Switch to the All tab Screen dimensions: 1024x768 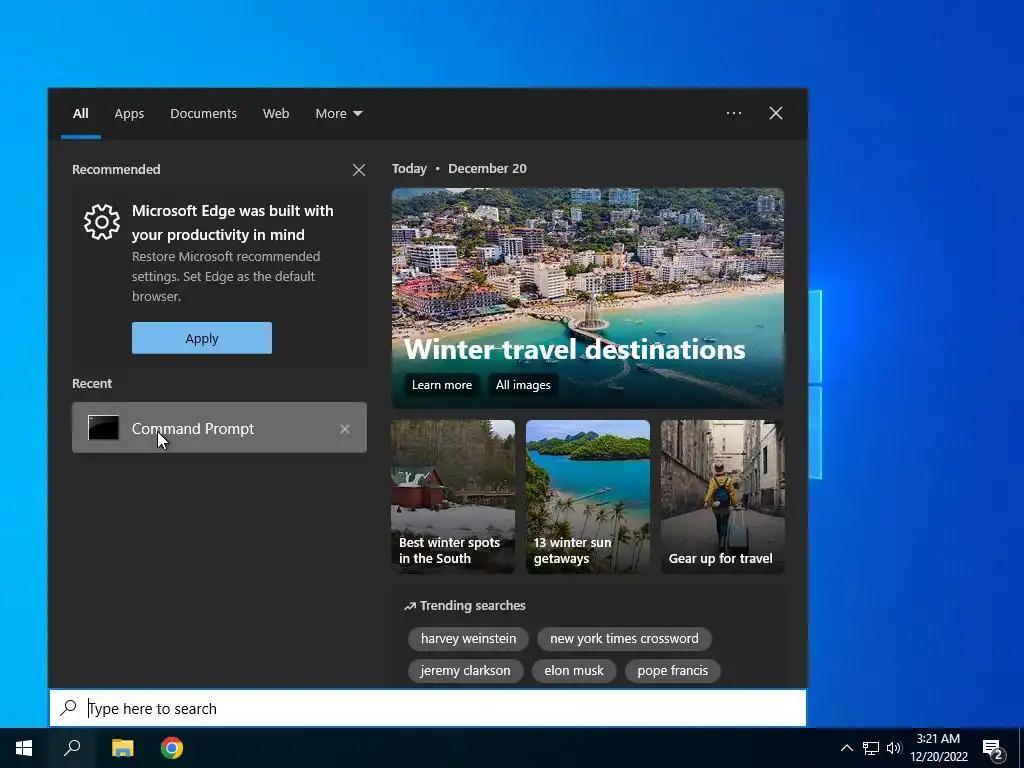(x=80, y=114)
